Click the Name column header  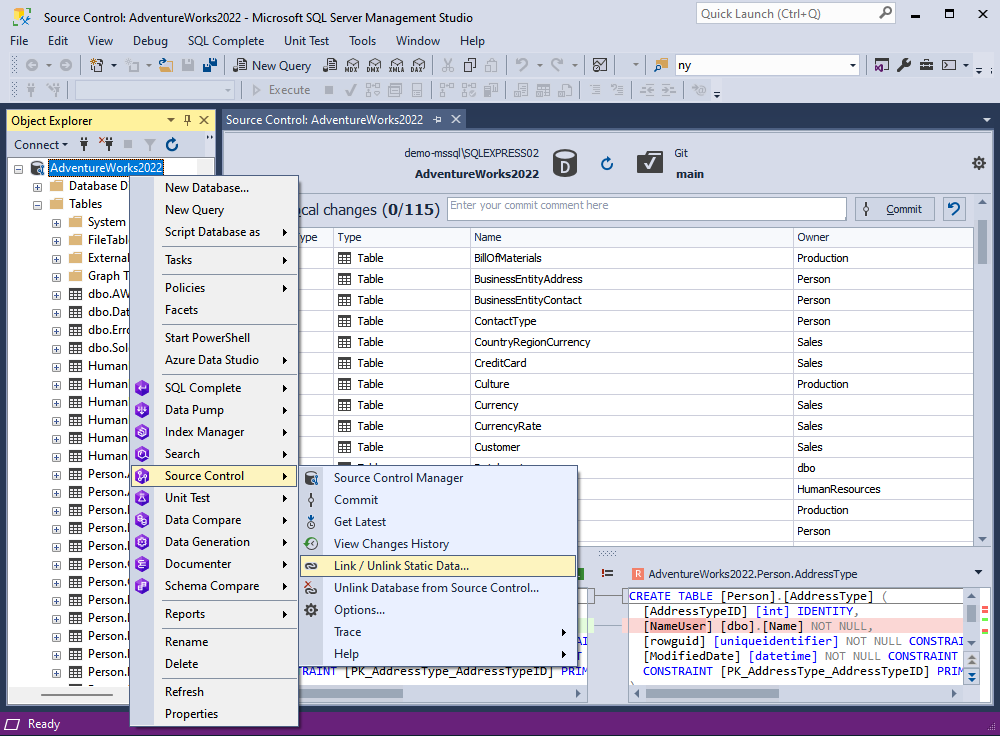tap(631, 237)
